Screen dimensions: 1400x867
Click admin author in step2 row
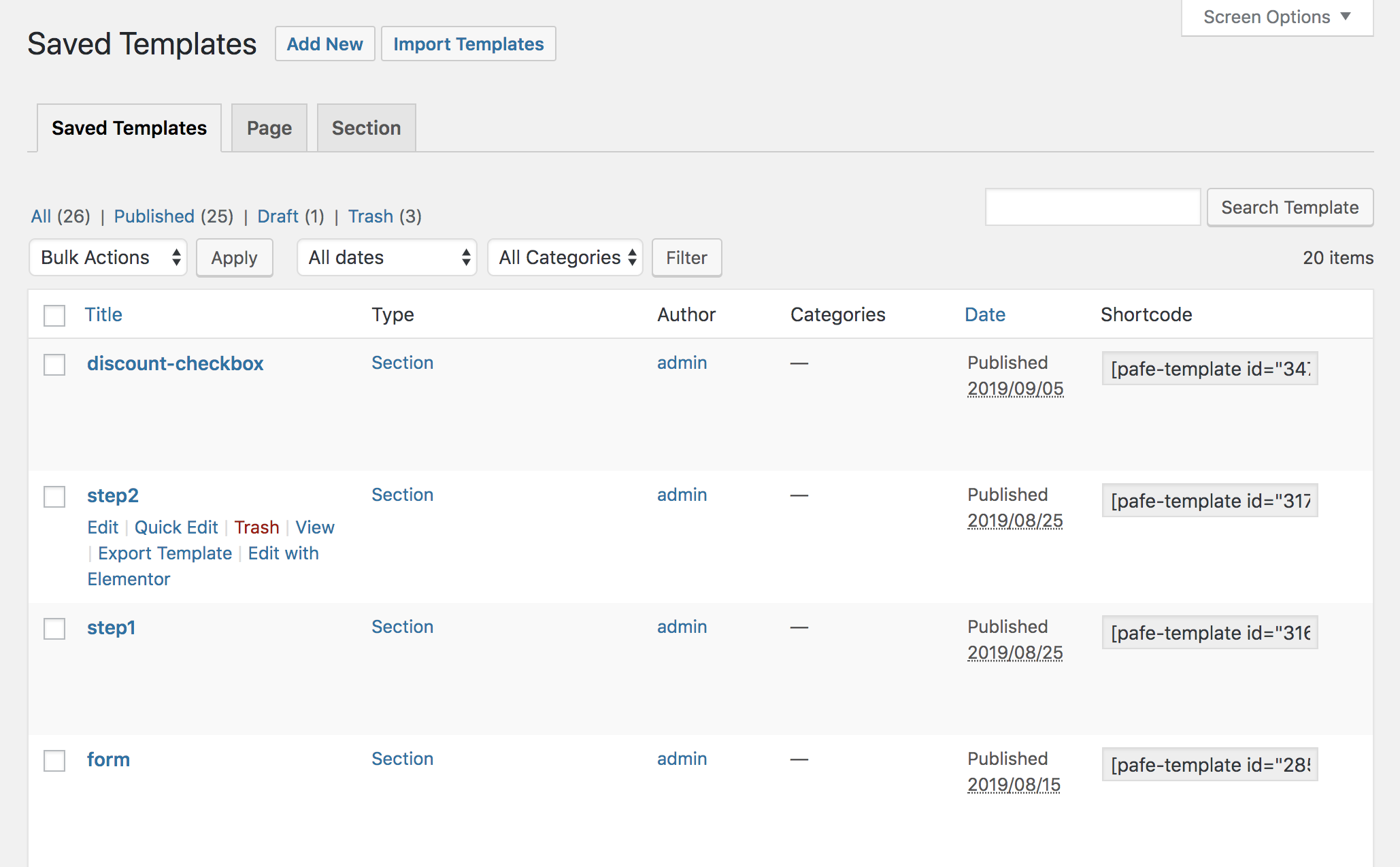682,495
